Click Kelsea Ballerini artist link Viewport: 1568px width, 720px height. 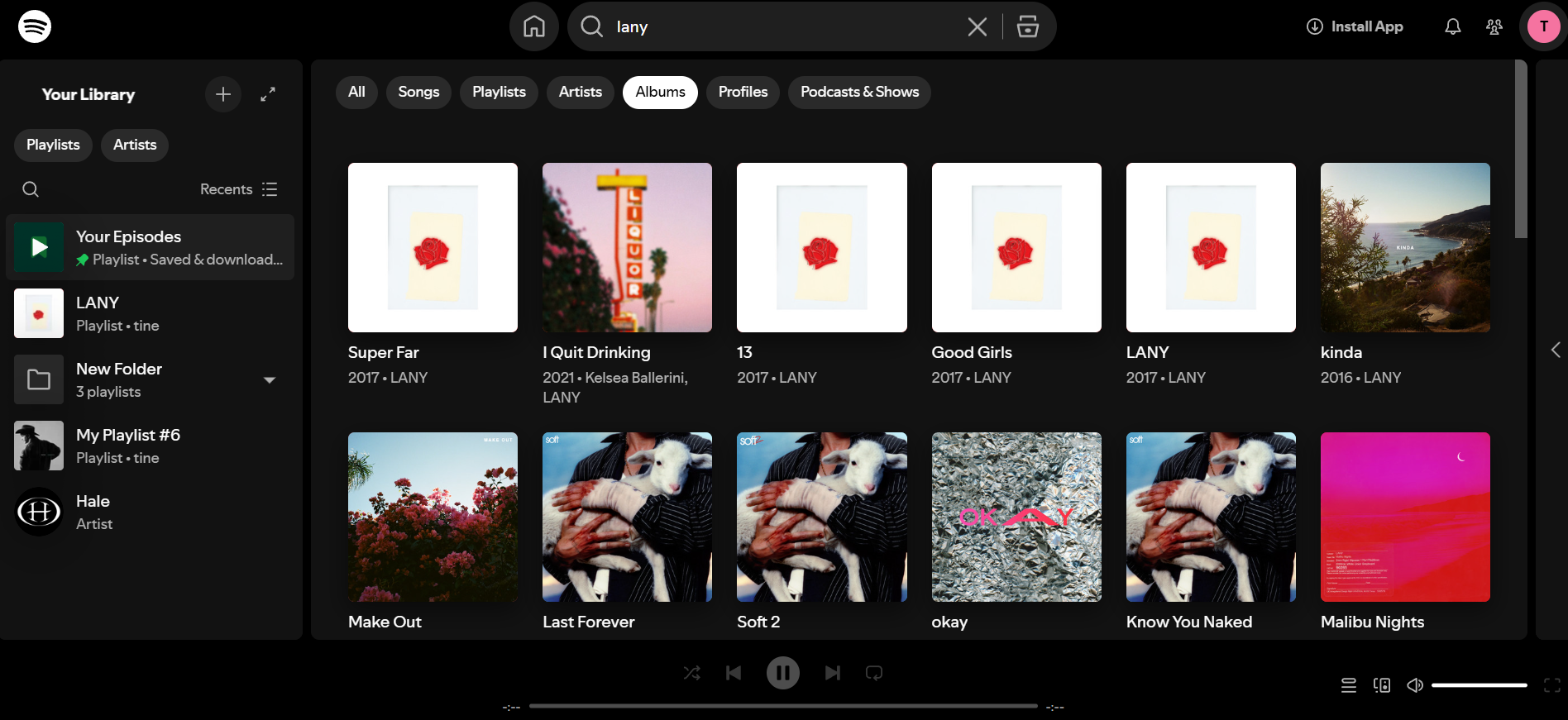click(x=635, y=378)
